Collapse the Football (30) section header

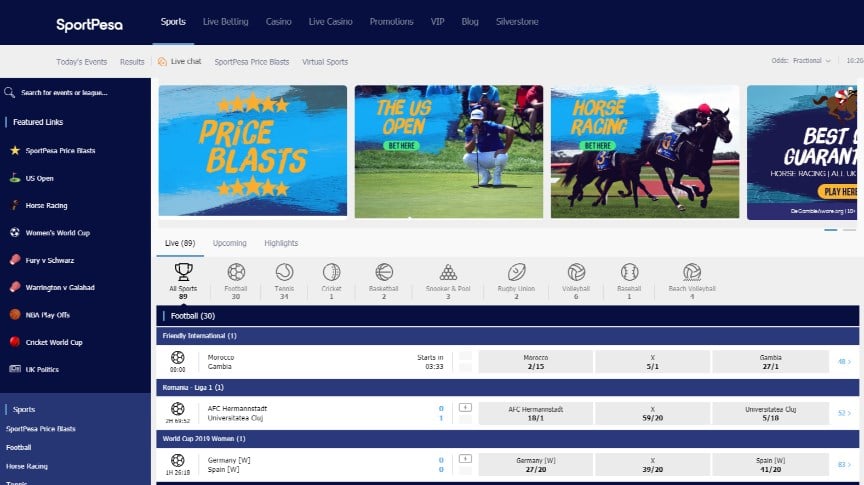[x=507, y=316]
